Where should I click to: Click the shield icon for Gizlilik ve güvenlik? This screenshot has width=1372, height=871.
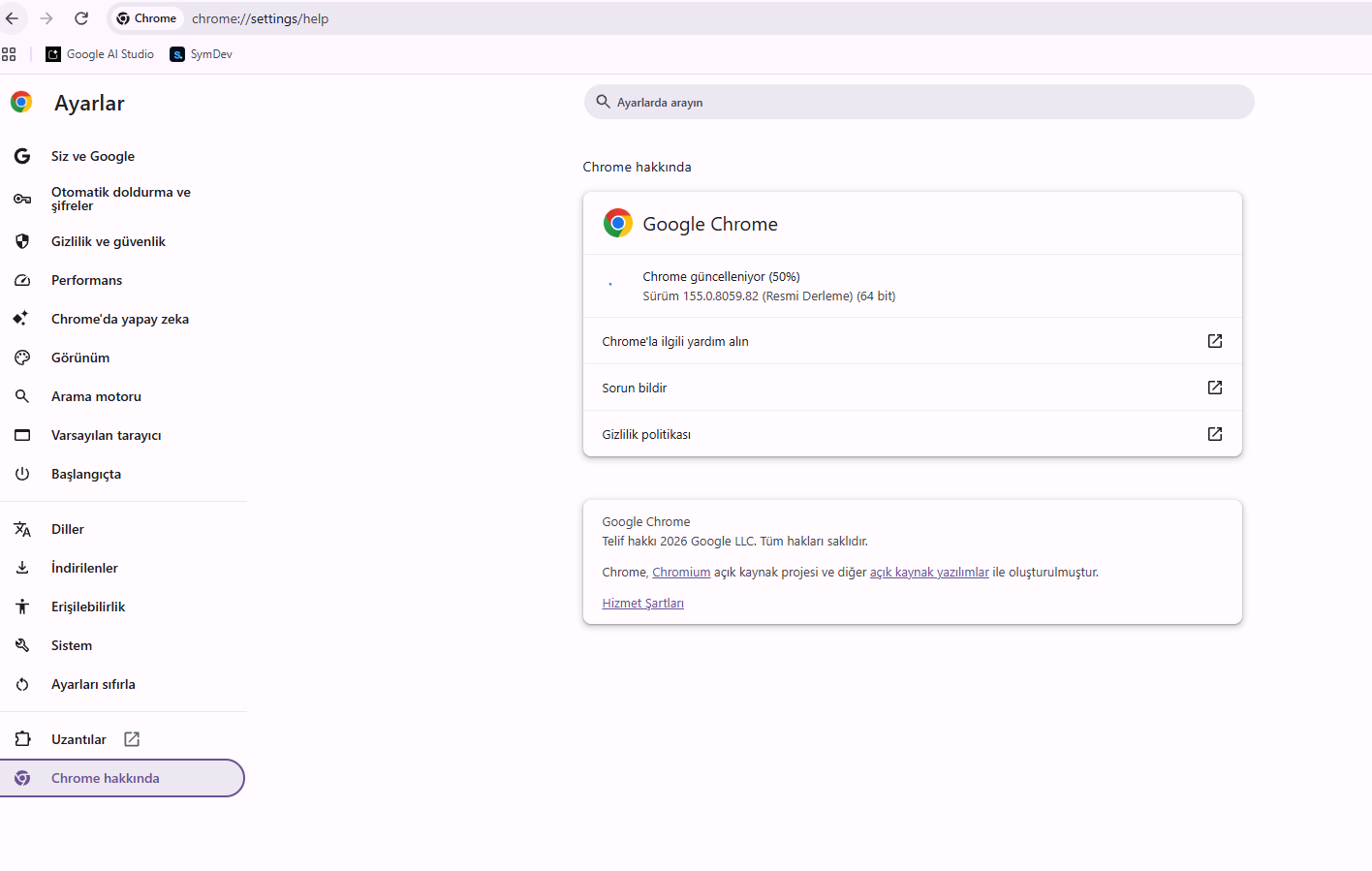click(x=22, y=241)
